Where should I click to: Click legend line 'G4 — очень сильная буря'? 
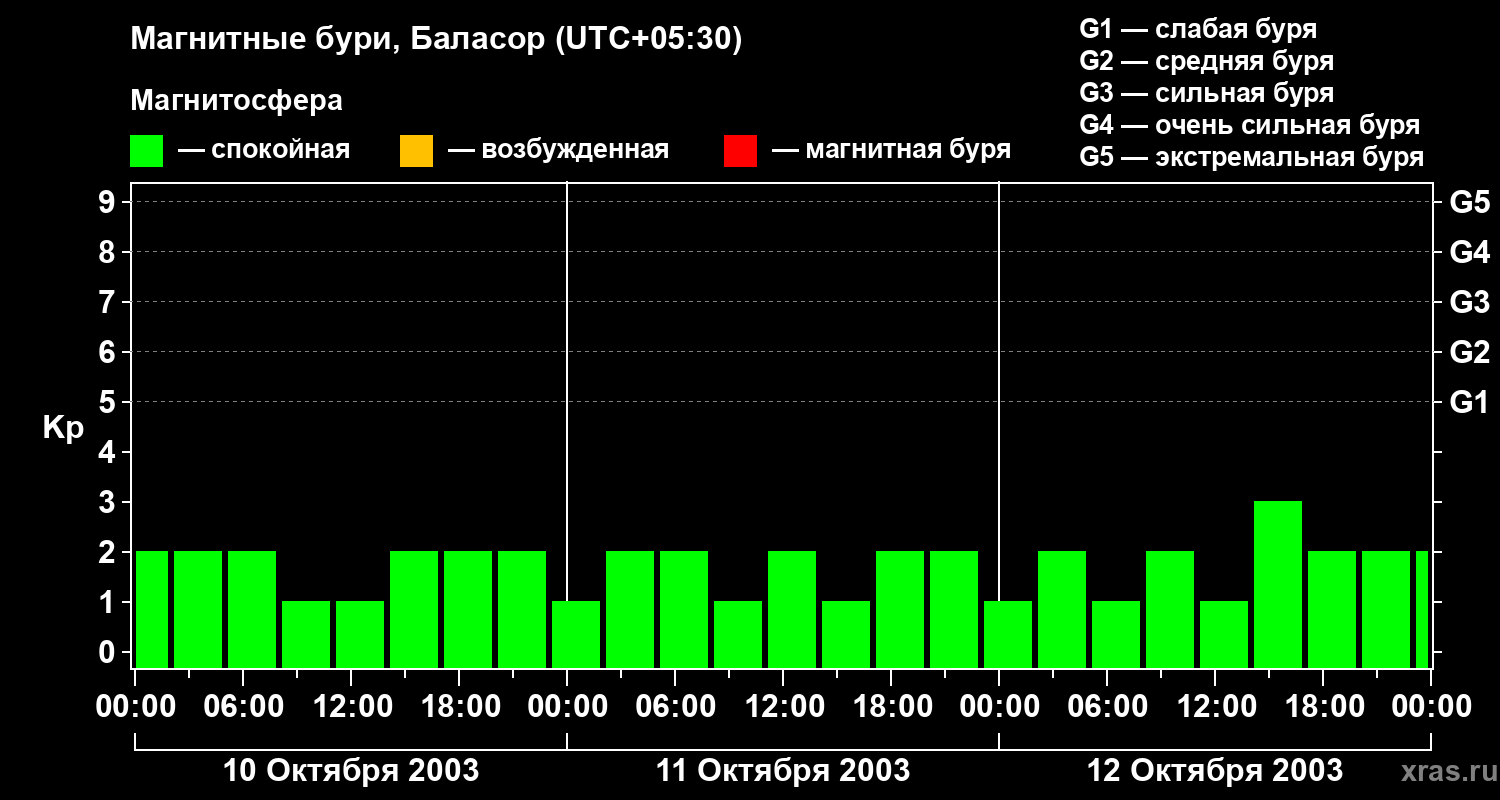click(1249, 125)
